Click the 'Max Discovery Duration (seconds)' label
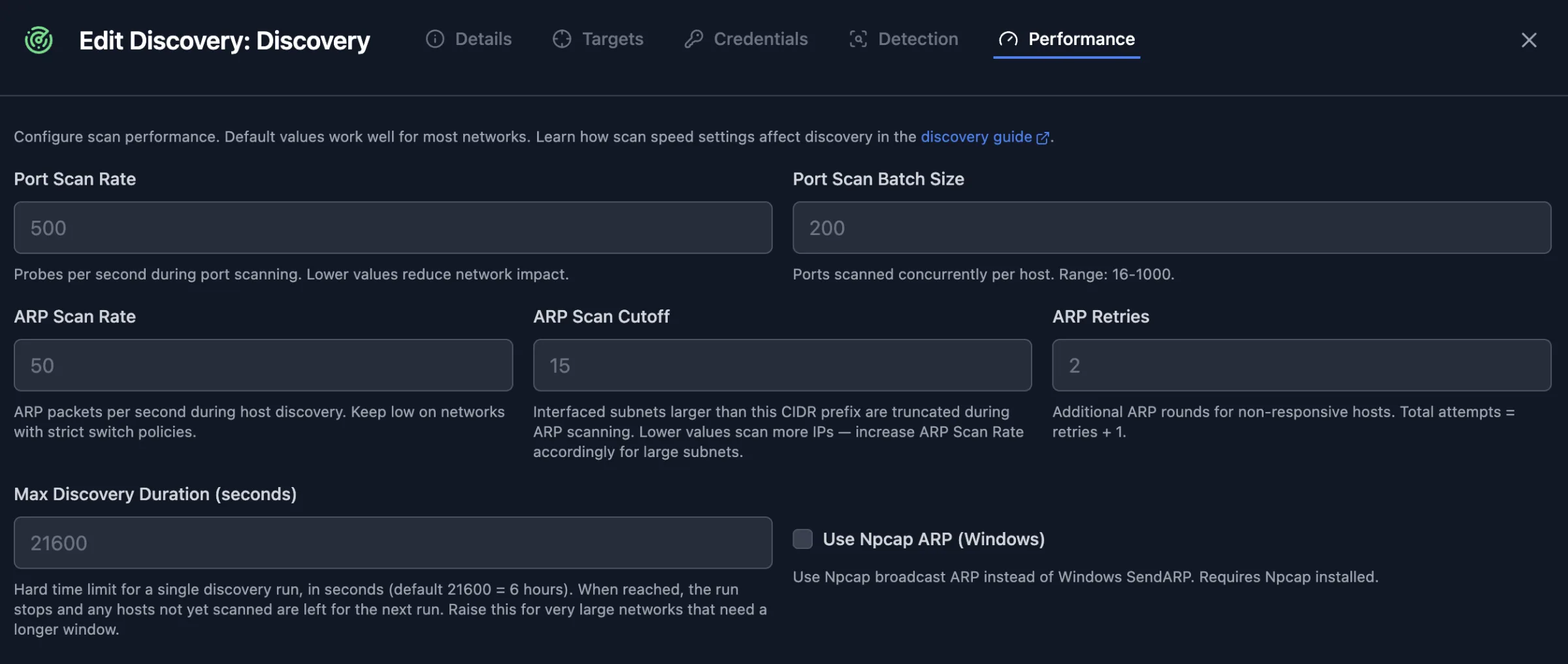Screen dimensions: 1568x664 [155, 494]
